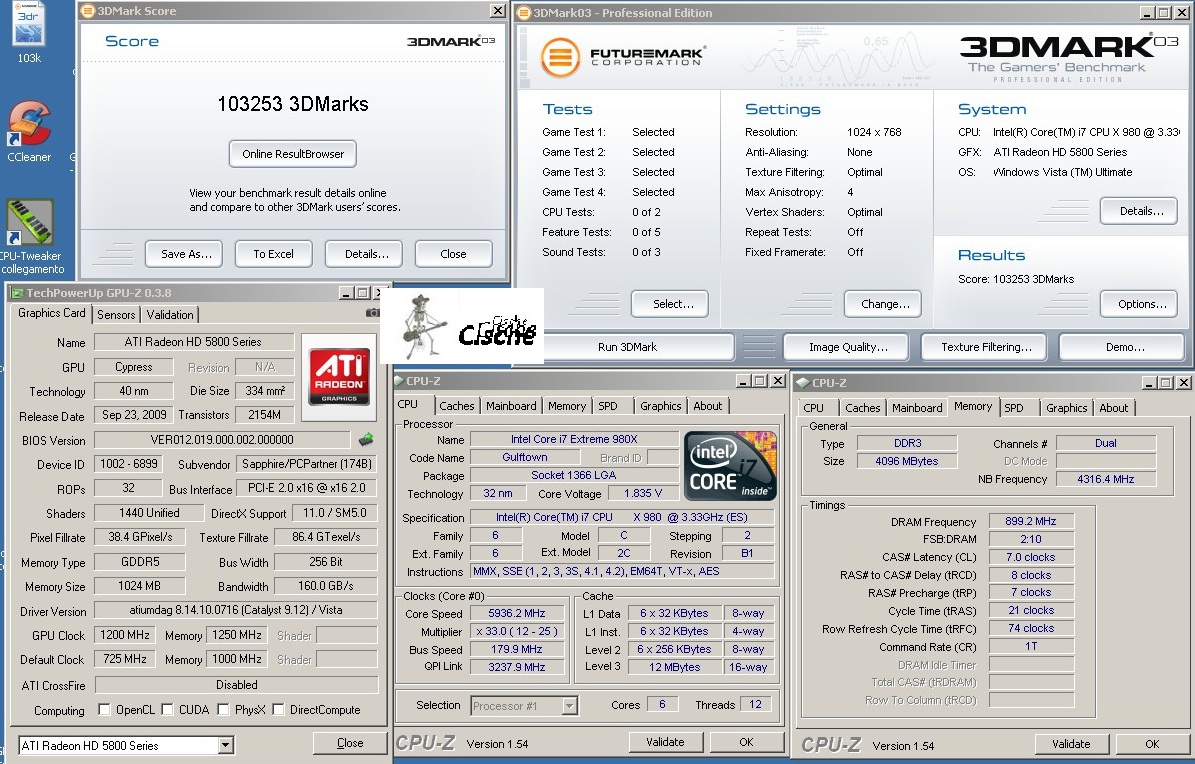Click the To Excel button
The image size is (1195, 764).
(x=274, y=254)
